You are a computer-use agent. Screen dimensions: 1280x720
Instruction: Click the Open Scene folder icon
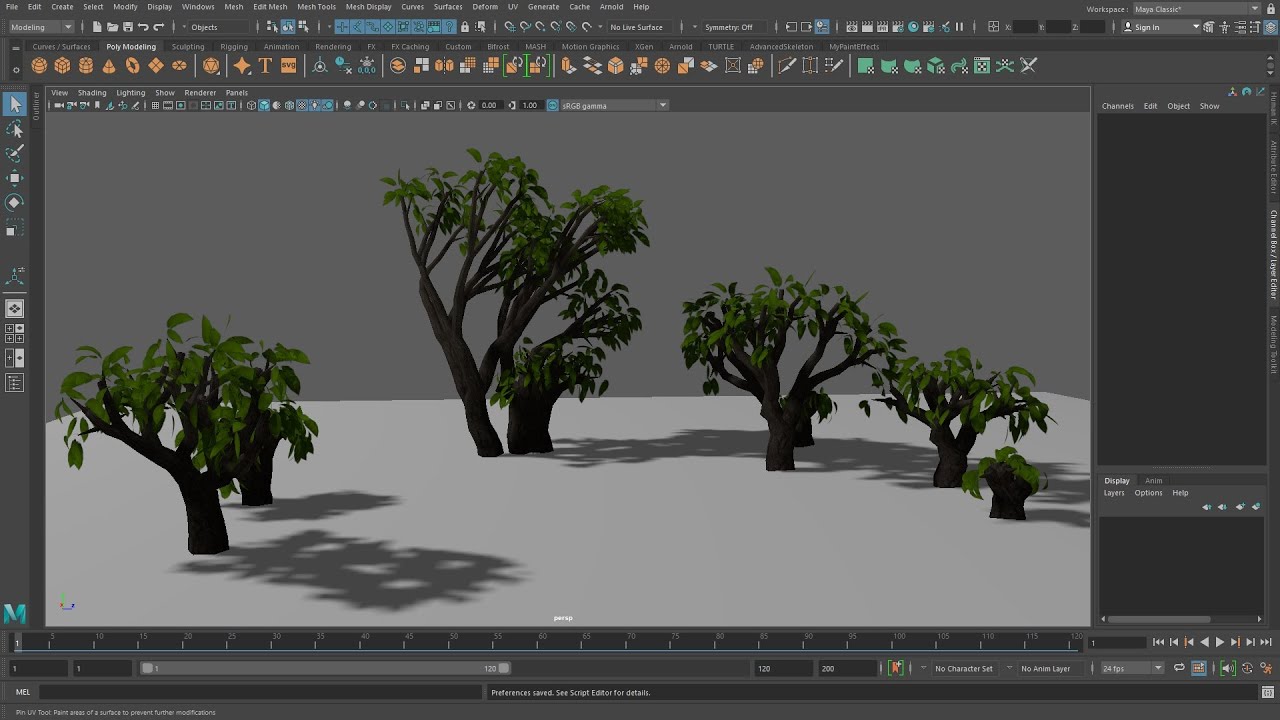click(113, 27)
